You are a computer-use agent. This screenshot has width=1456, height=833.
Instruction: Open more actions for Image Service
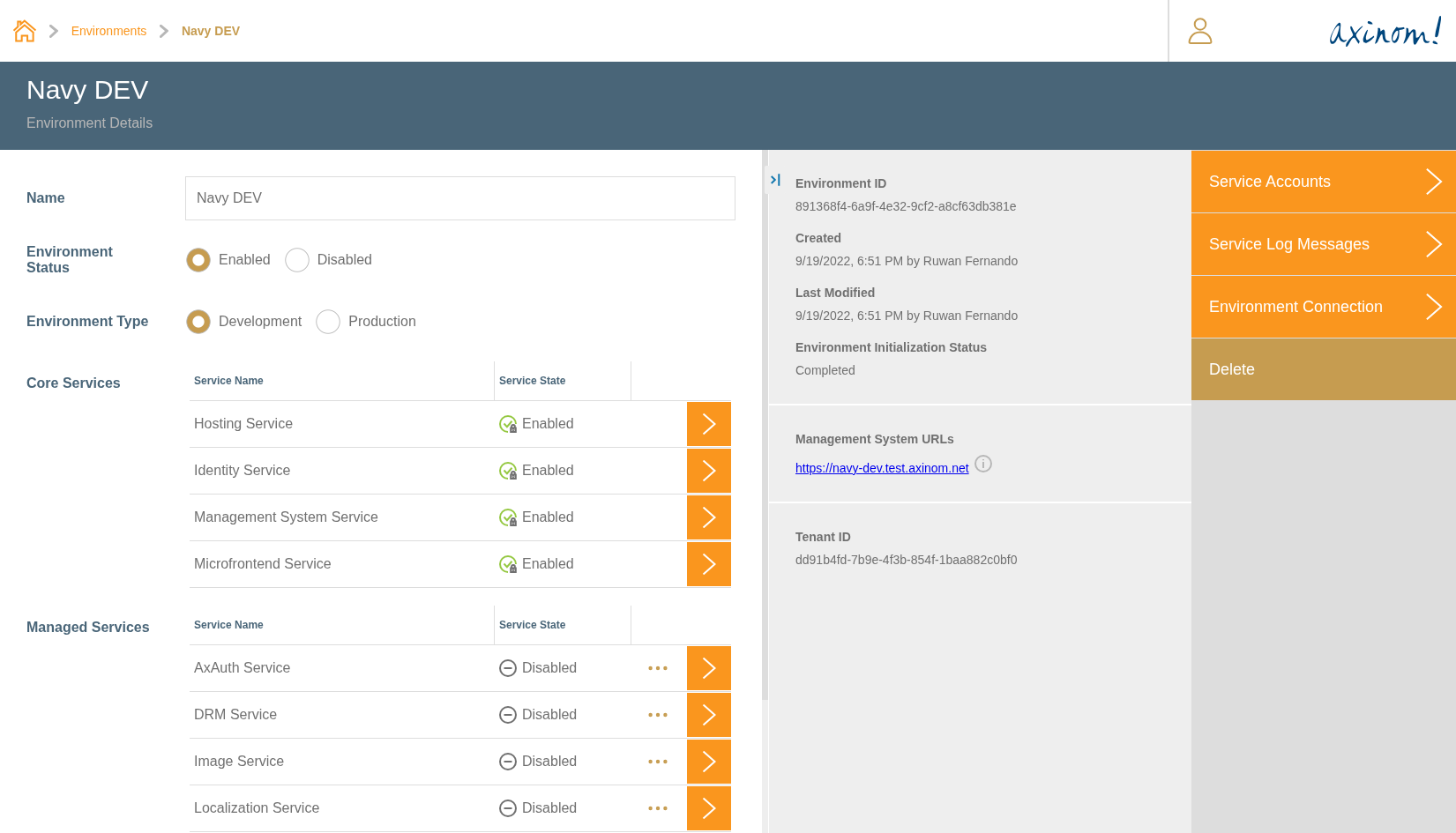[x=658, y=762]
